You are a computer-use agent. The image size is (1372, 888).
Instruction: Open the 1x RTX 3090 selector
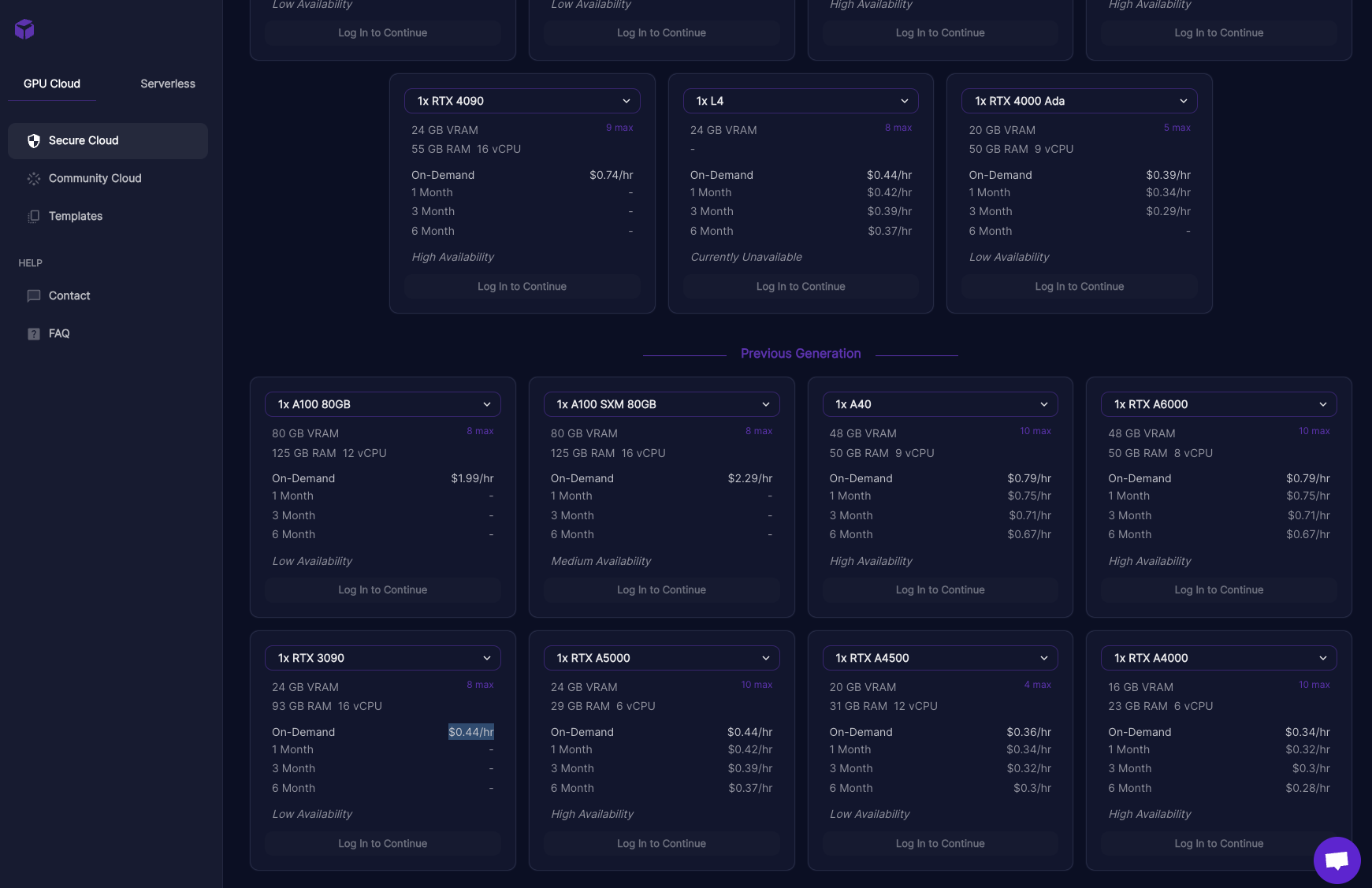point(383,658)
